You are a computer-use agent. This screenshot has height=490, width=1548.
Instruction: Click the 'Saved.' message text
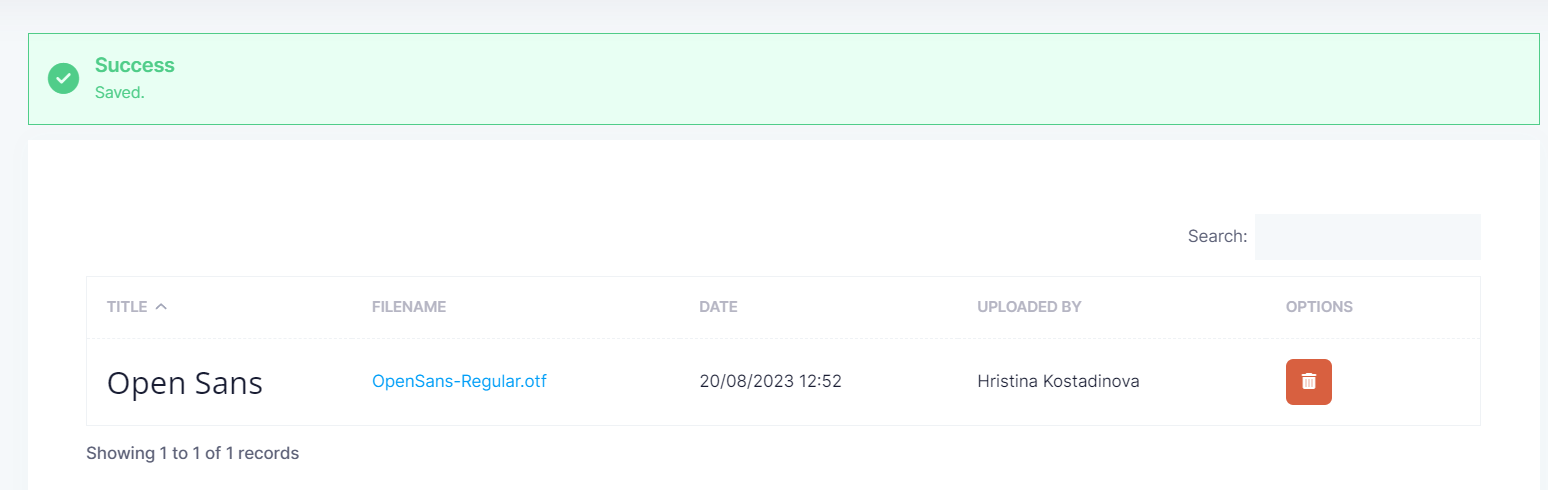120,92
